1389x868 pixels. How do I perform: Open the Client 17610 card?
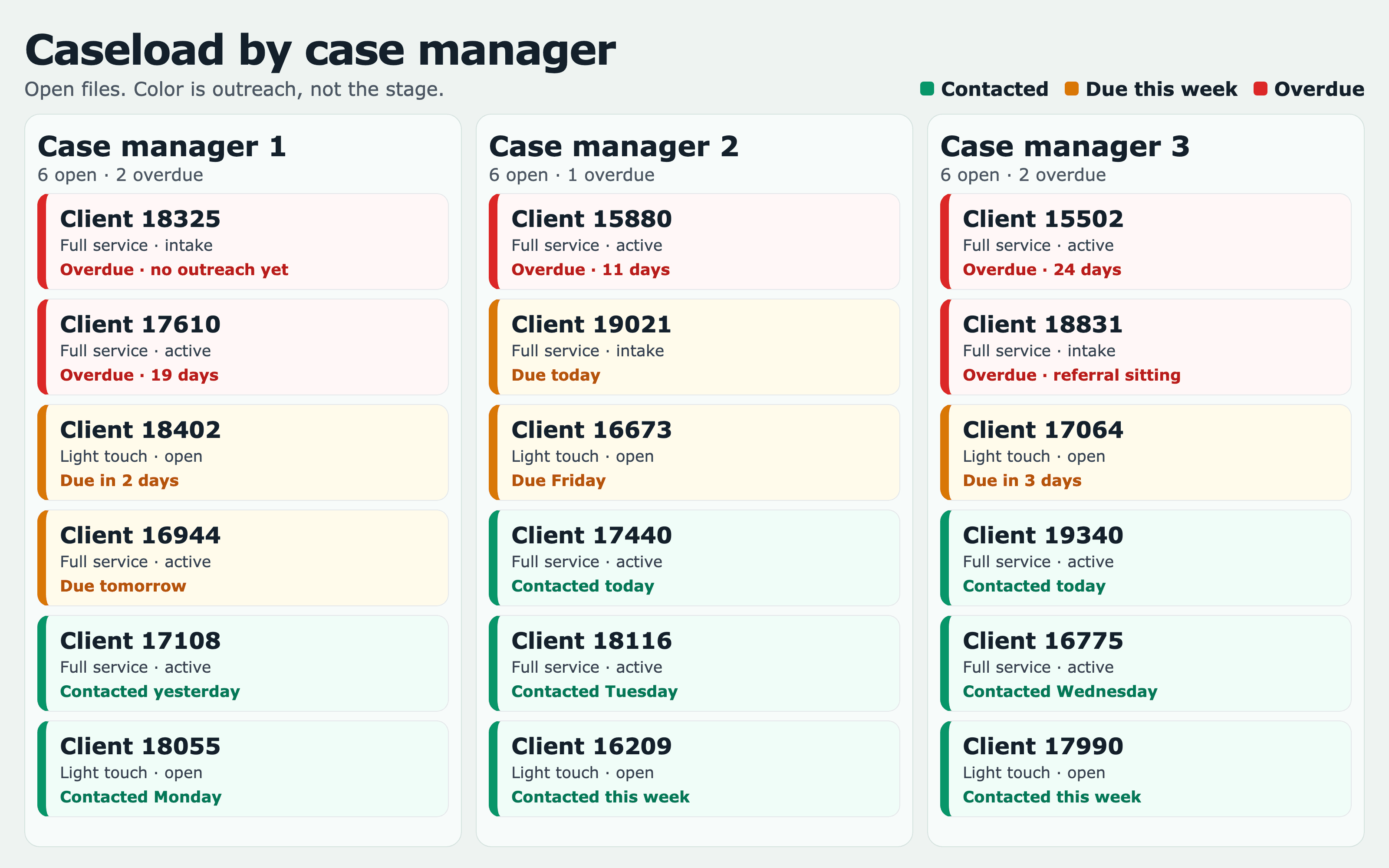click(243, 347)
